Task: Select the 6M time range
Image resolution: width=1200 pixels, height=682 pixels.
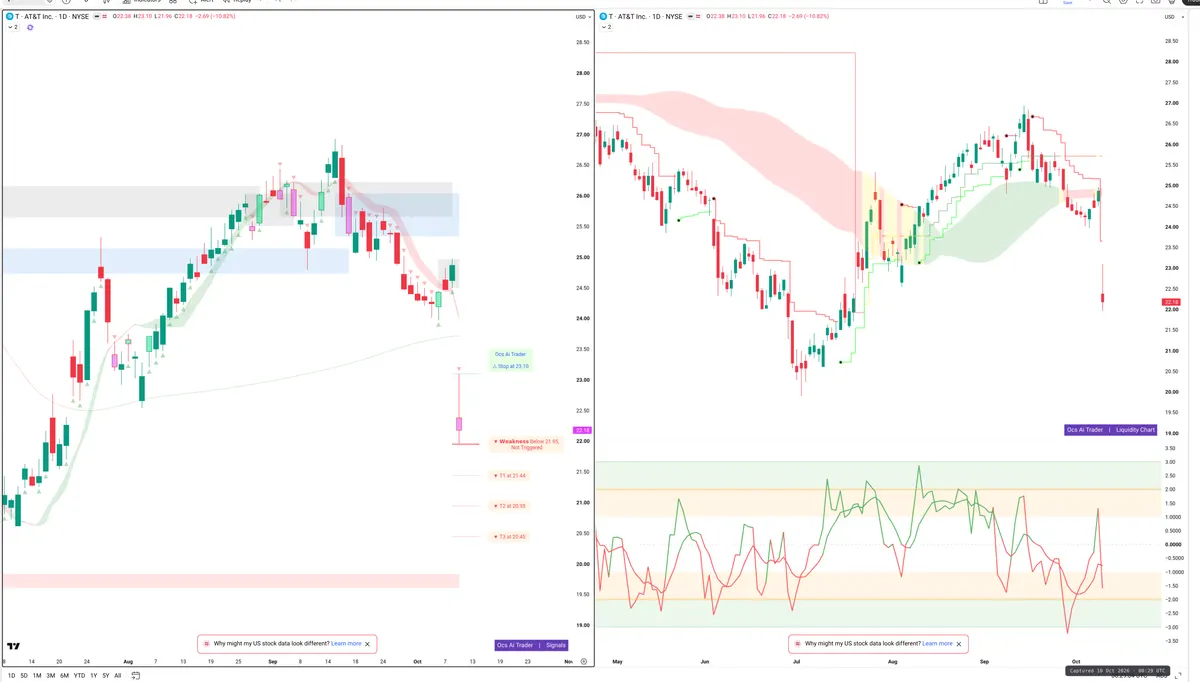Action: [65, 675]
